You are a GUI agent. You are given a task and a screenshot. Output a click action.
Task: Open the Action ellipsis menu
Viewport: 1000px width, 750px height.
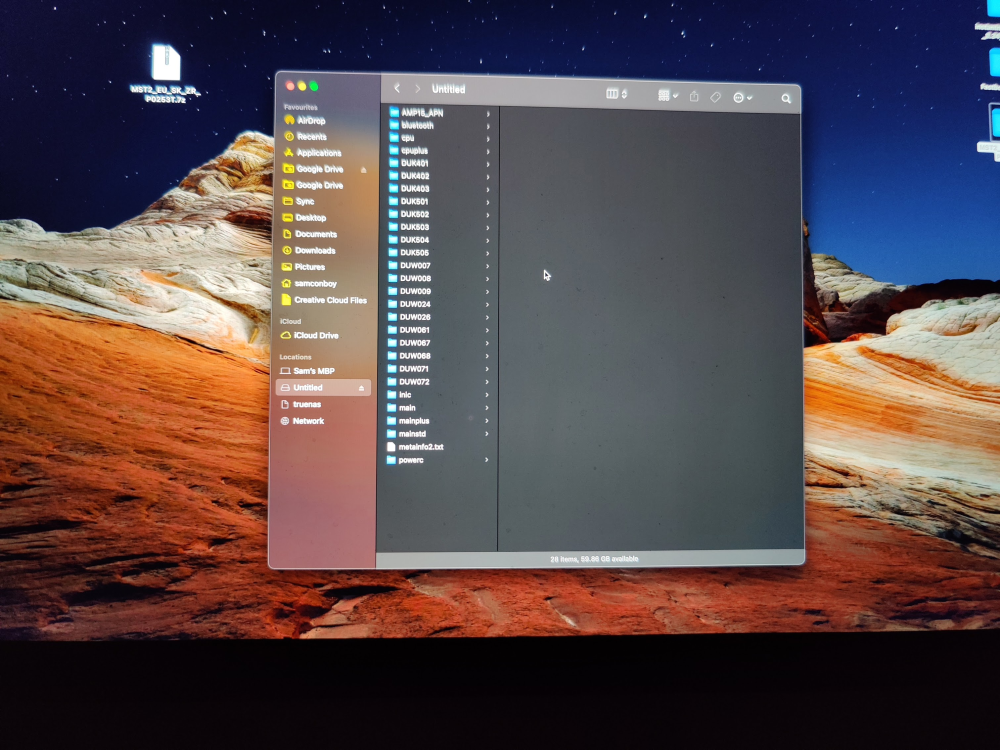point(742,98)
